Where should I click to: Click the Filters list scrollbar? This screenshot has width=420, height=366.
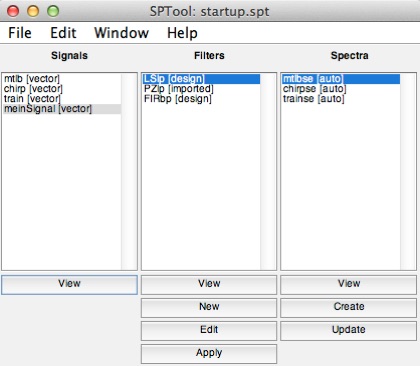268,171
